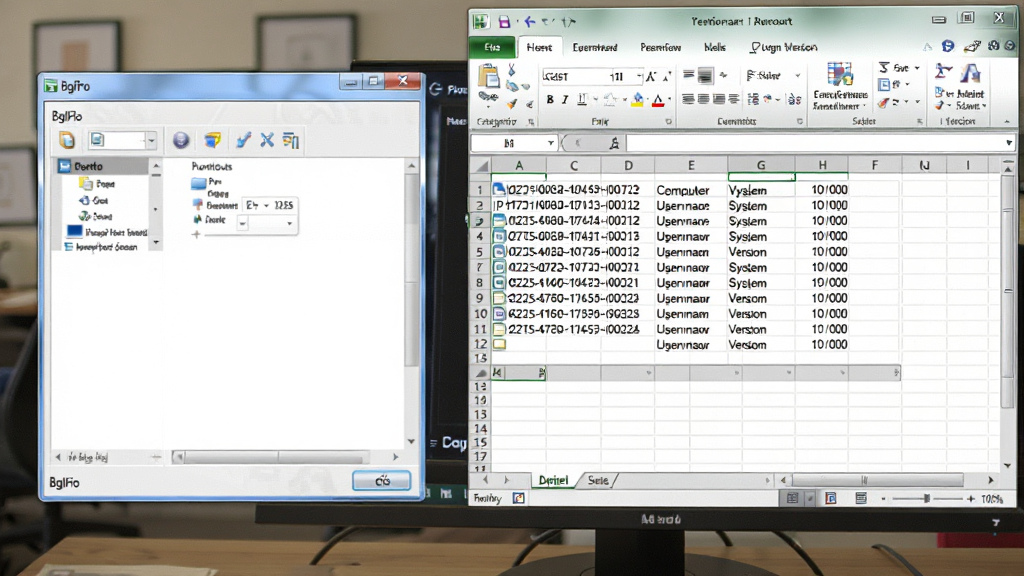Image resolution: width=1024 pixels, height=576 pixels.
Task: Click the blue checkmark icon in BgIFo toolbar
Action: (x=243, y=140)
